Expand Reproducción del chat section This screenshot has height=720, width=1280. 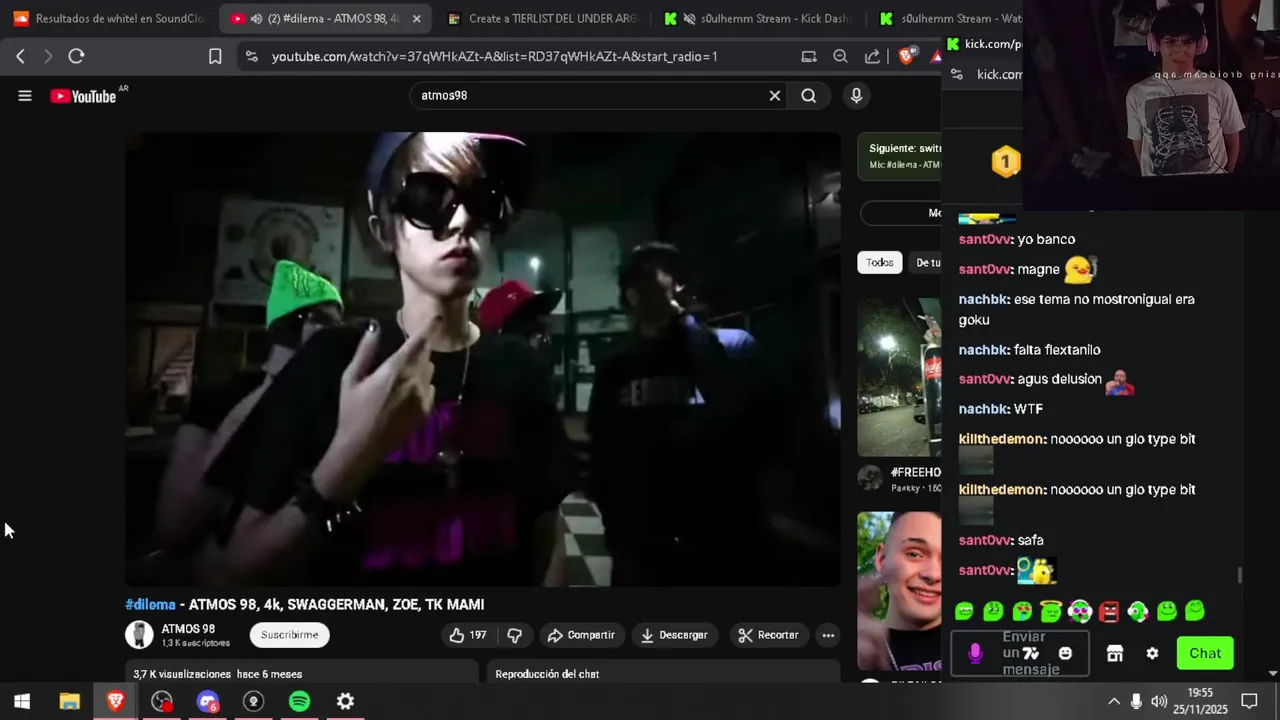(x=663, y=672)
